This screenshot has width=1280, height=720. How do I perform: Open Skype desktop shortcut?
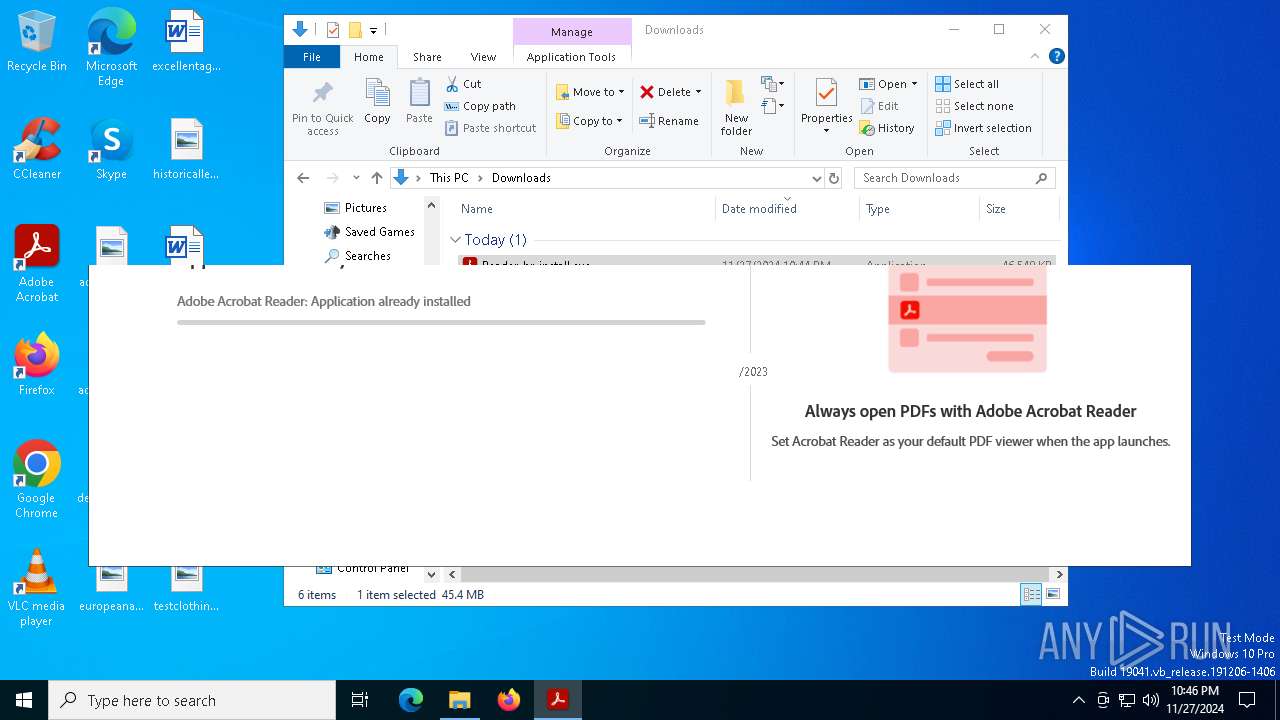111,150
